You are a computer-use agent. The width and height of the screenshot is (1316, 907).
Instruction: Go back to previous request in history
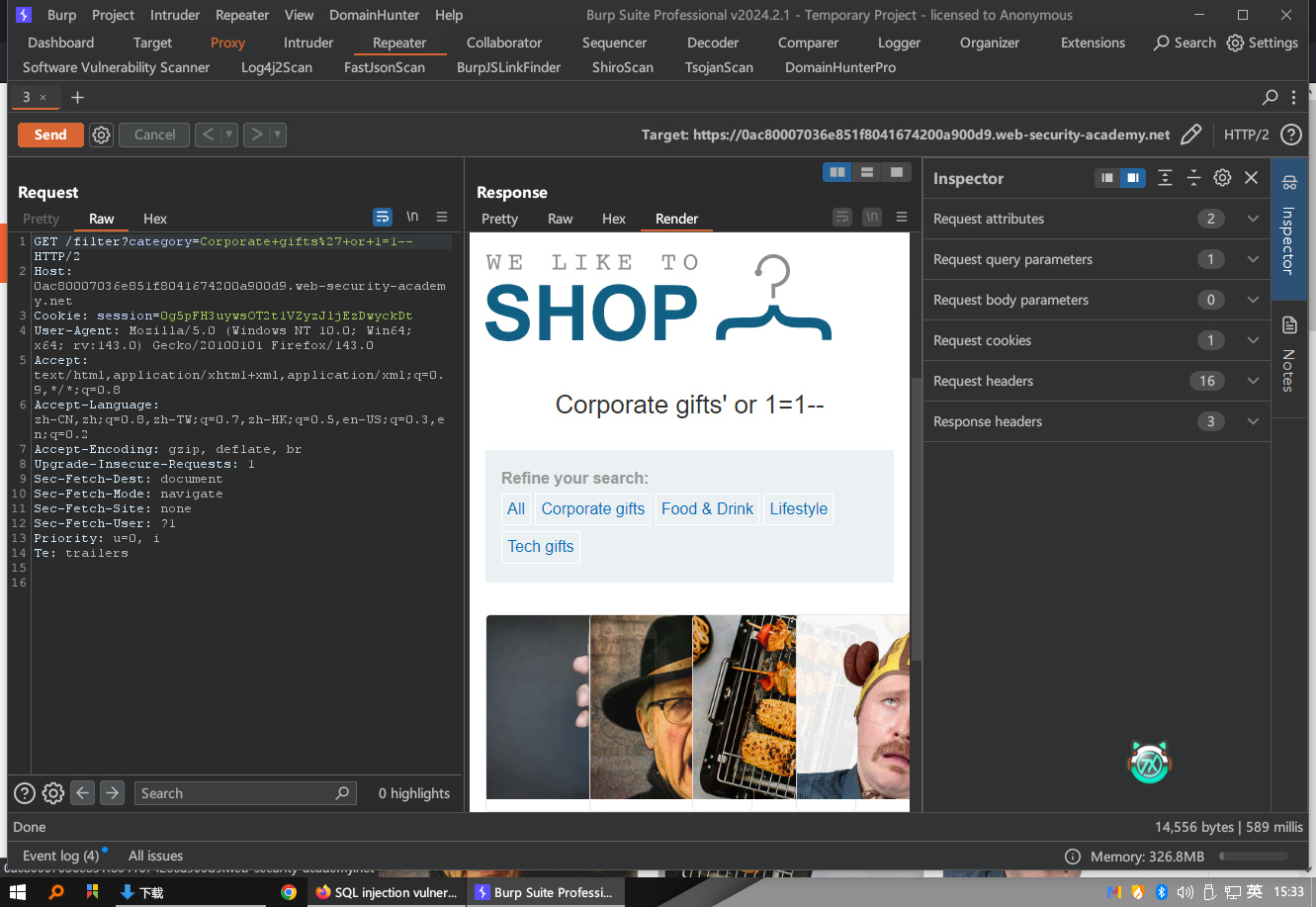click(207, 135)
